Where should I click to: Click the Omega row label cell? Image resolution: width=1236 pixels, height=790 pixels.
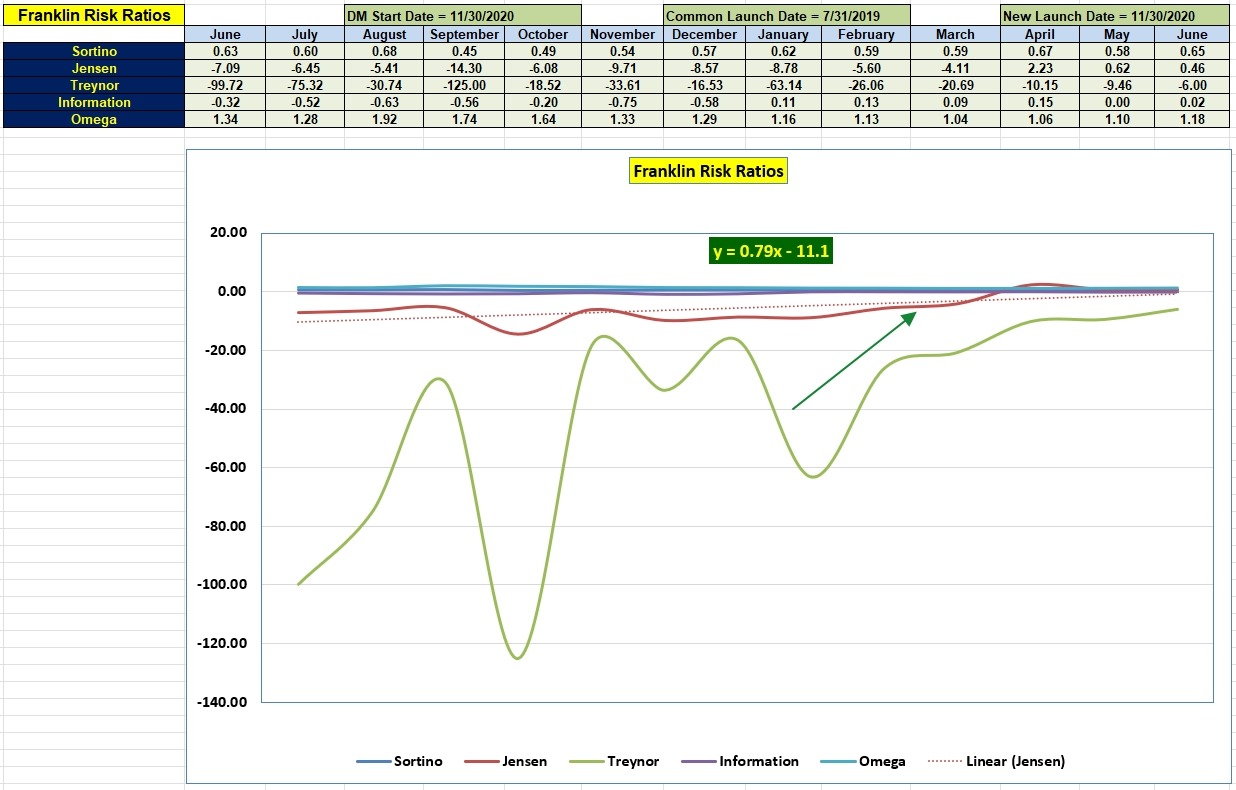click(94, 119)
